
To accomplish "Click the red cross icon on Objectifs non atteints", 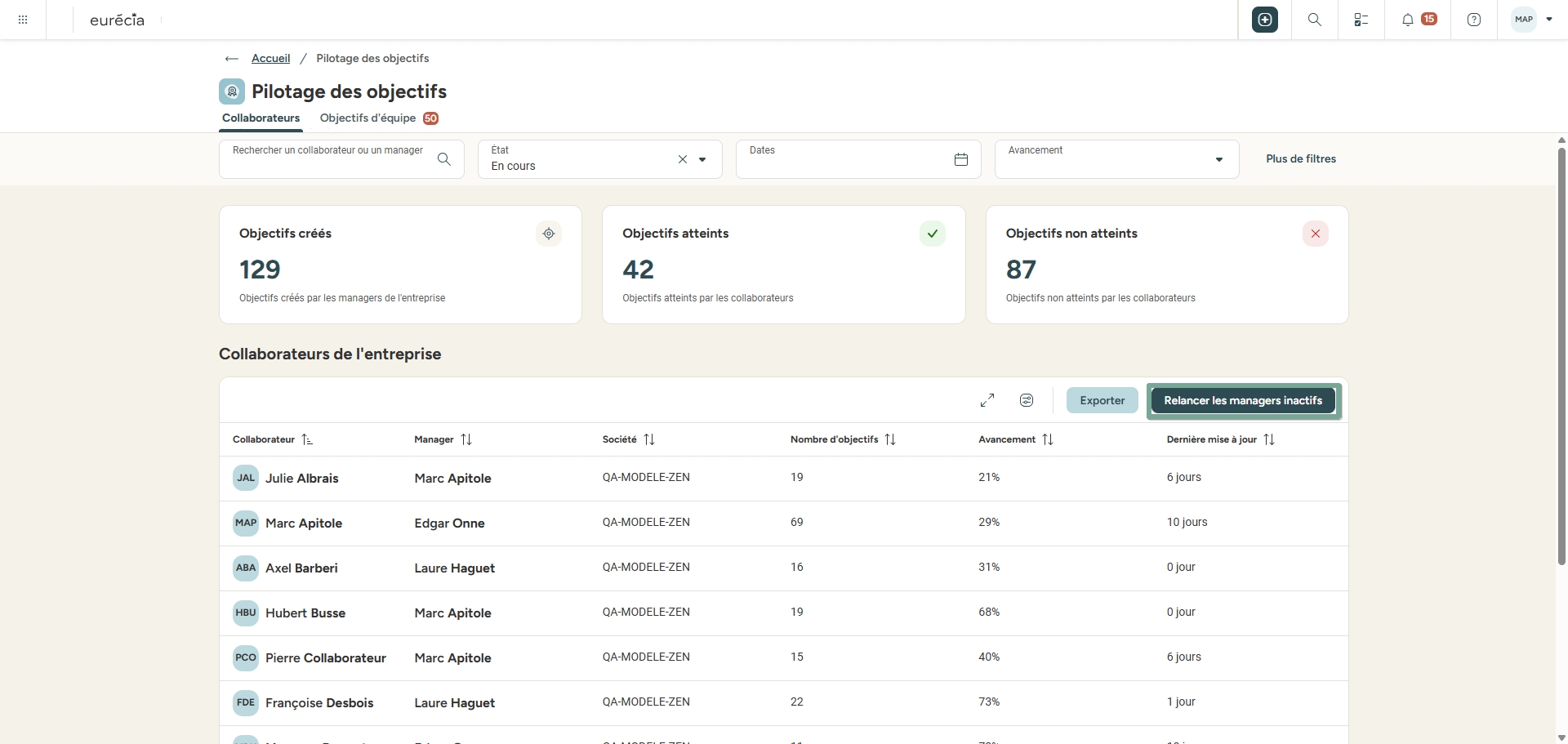I will 1316,234.
